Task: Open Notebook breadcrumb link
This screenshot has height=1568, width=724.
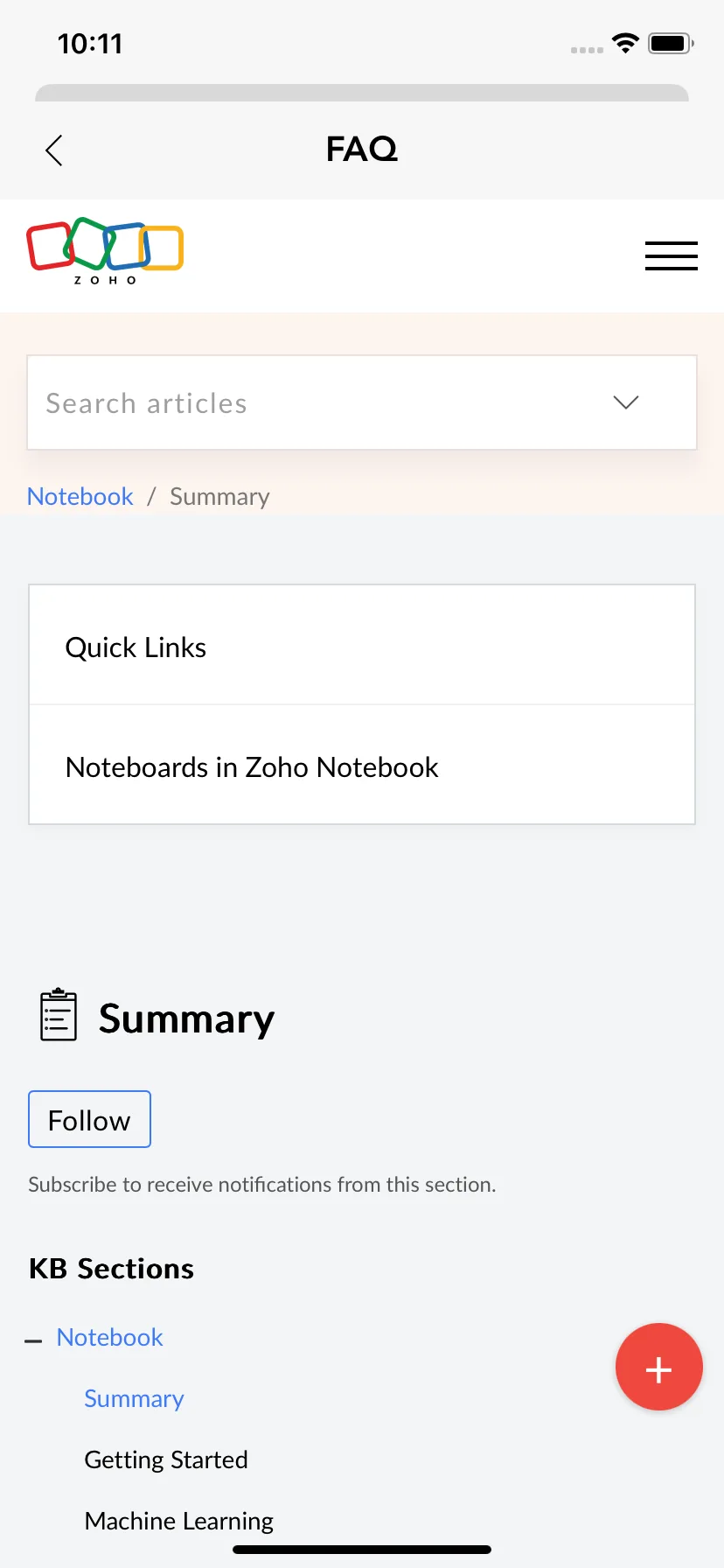Action: coord(80,496)
